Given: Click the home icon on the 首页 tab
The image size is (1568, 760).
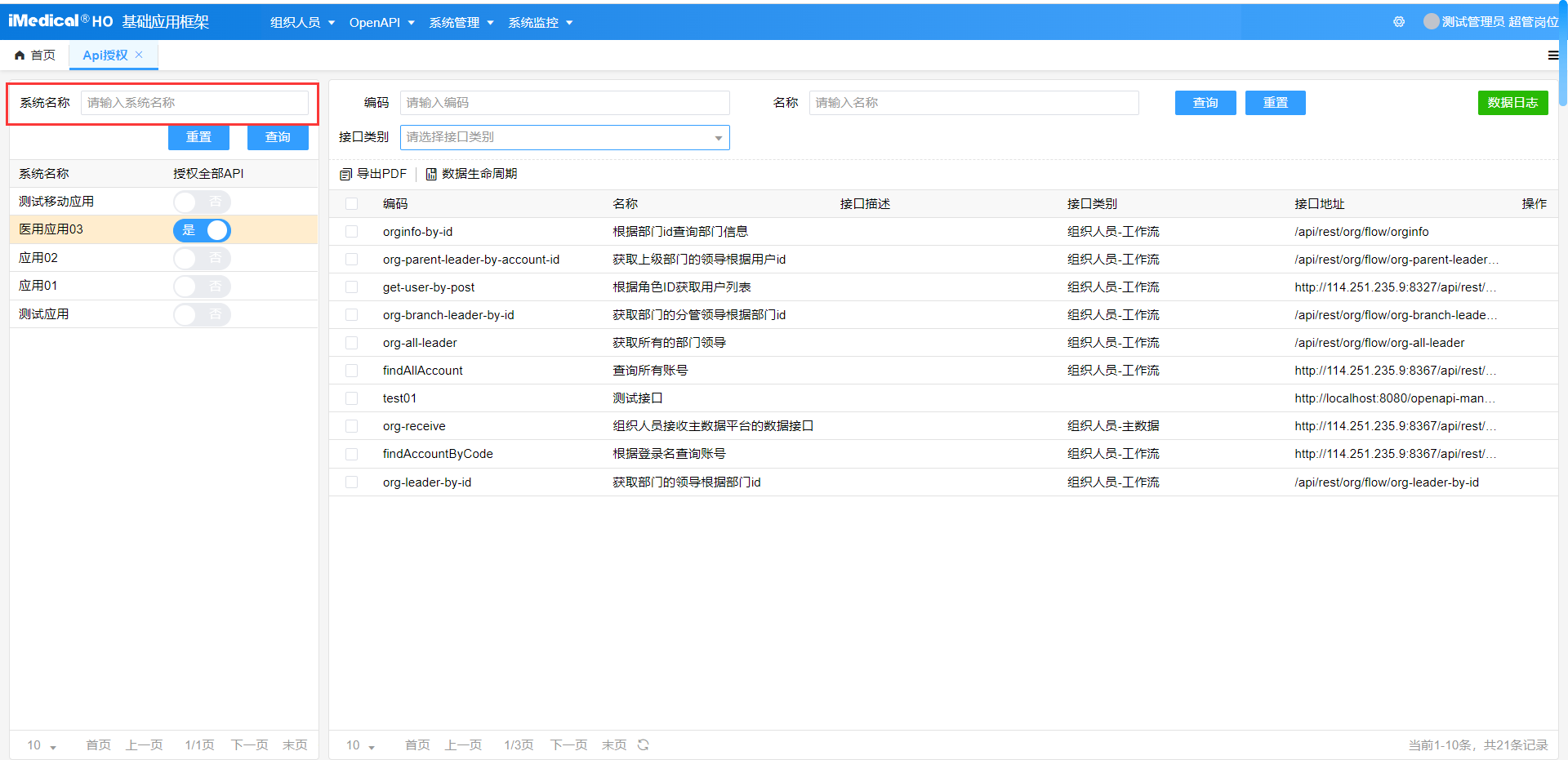Looking at the screenshot, I should click(20, 55).
